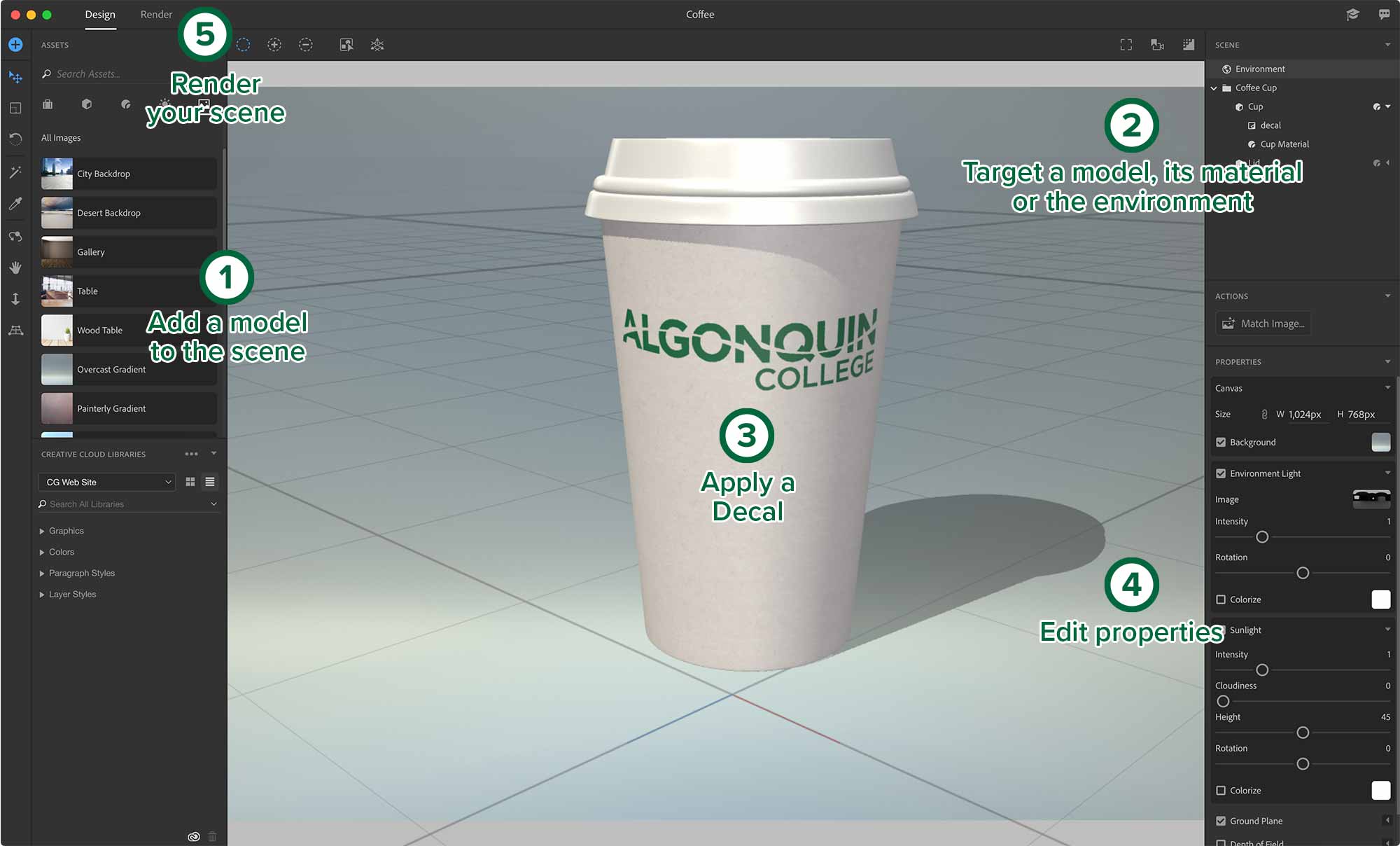Drag the Intensity slider for Sunlight
Viewport: 1400px width, 846px height.
[1263, 669]
